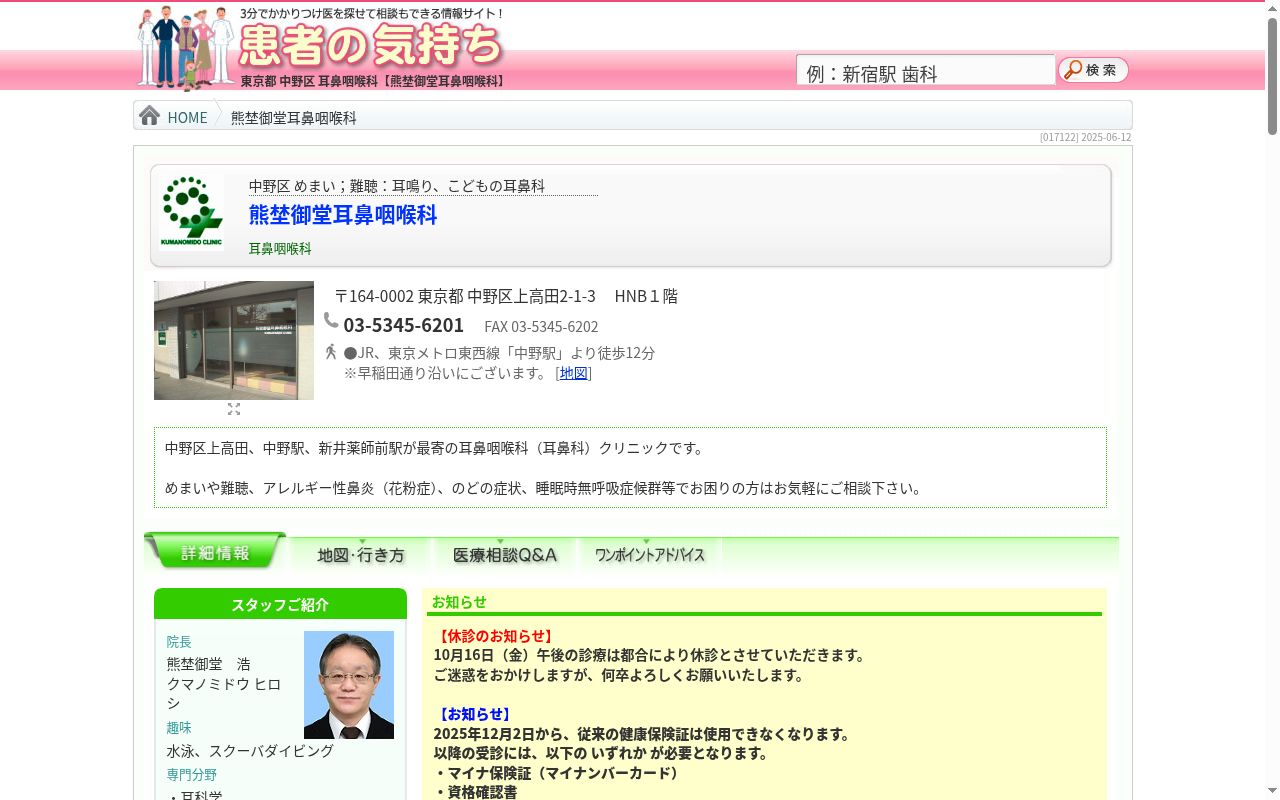1280x800 pixels.
Task: Click the director's portrait photo
Action: [349, 685]
